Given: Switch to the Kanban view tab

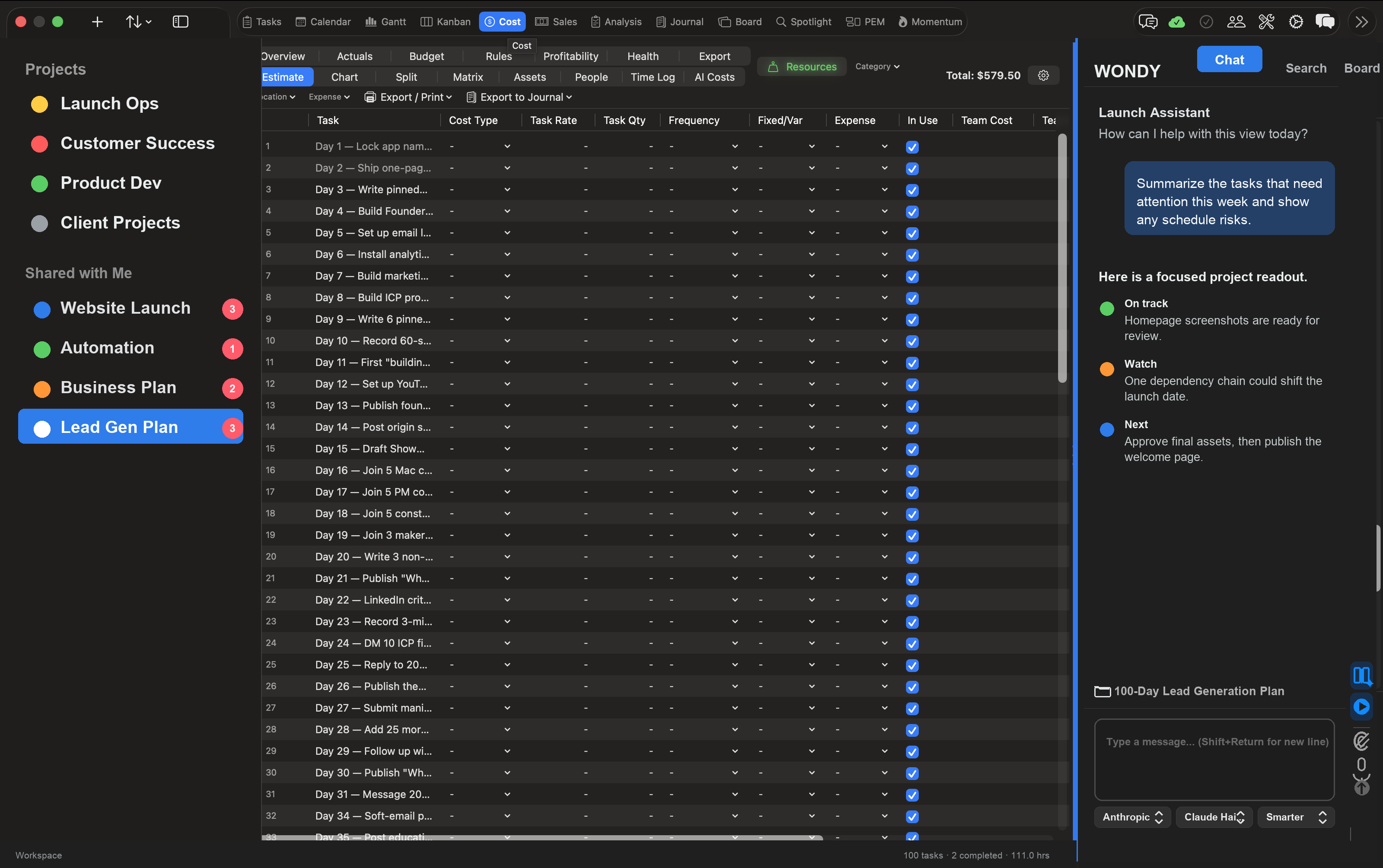Looking at the screenshot, I should pyautogui.click(x=445, y=22).
